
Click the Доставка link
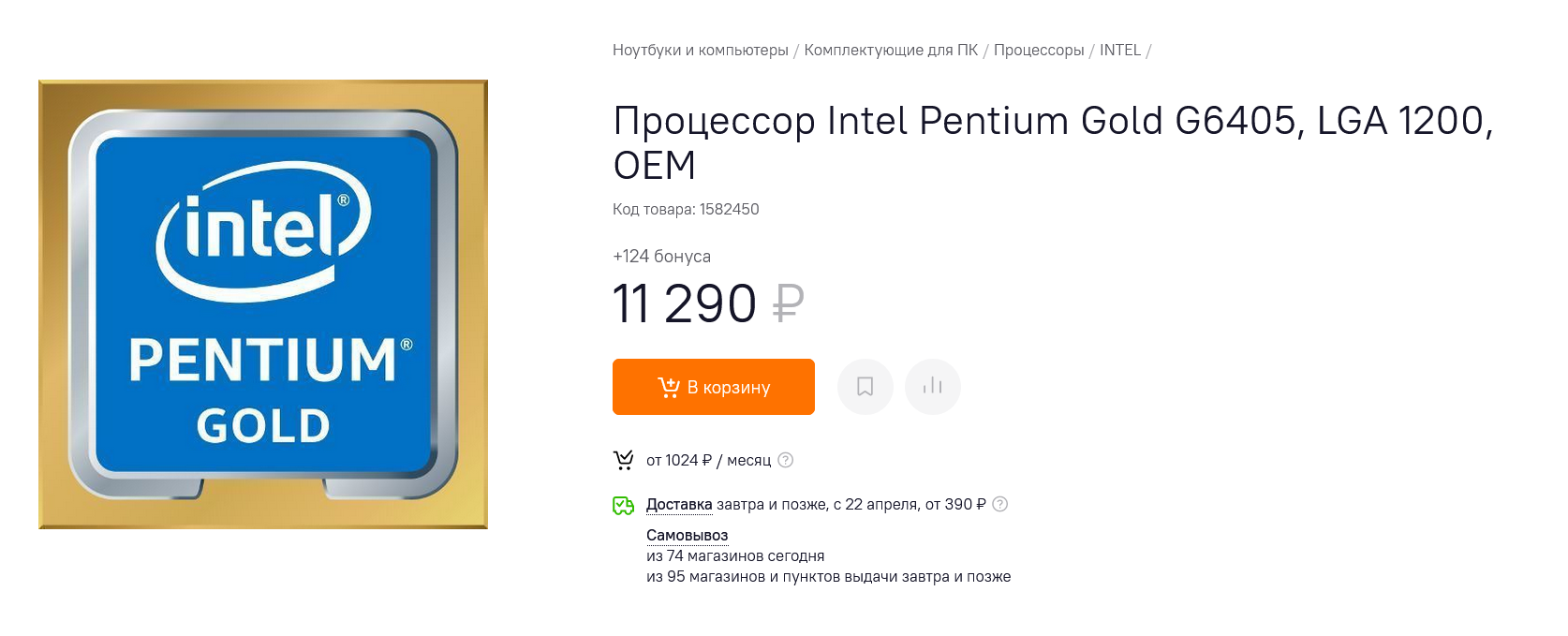click(x=679, y=505)
